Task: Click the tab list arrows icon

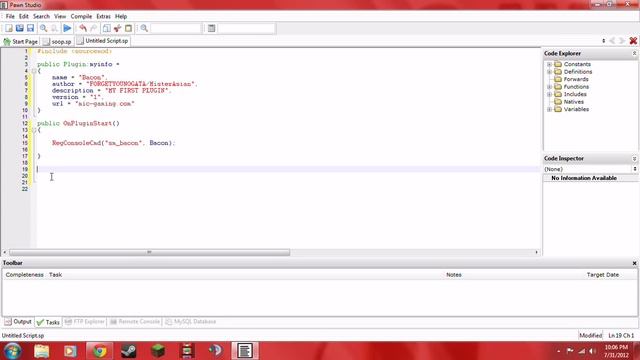Action: (x=604, y=41)
